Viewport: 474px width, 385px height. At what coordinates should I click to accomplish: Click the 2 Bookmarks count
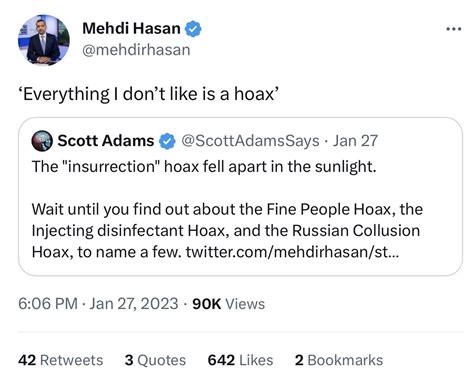(339, 360)
